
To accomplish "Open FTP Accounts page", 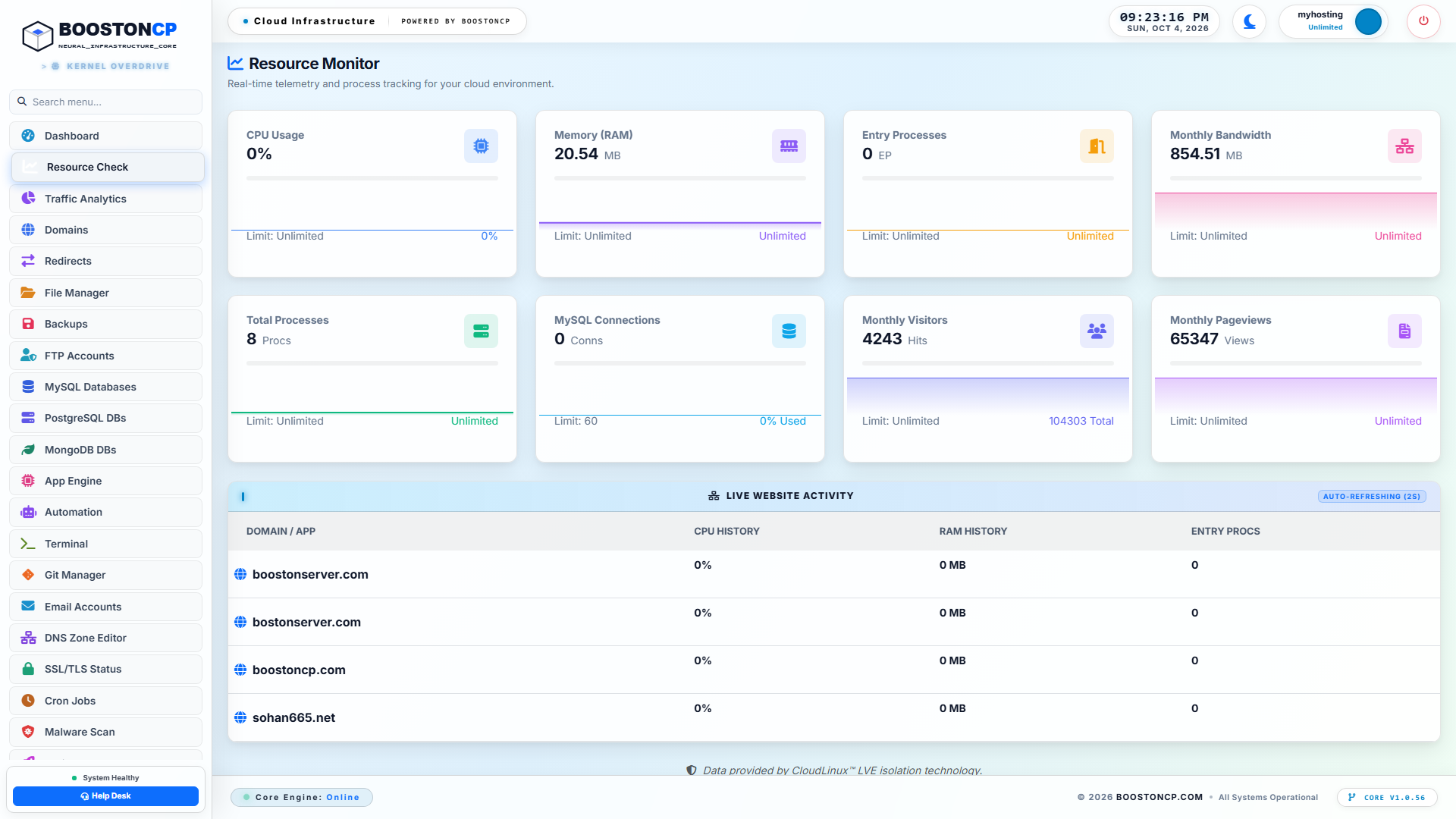I will [106, 356].
